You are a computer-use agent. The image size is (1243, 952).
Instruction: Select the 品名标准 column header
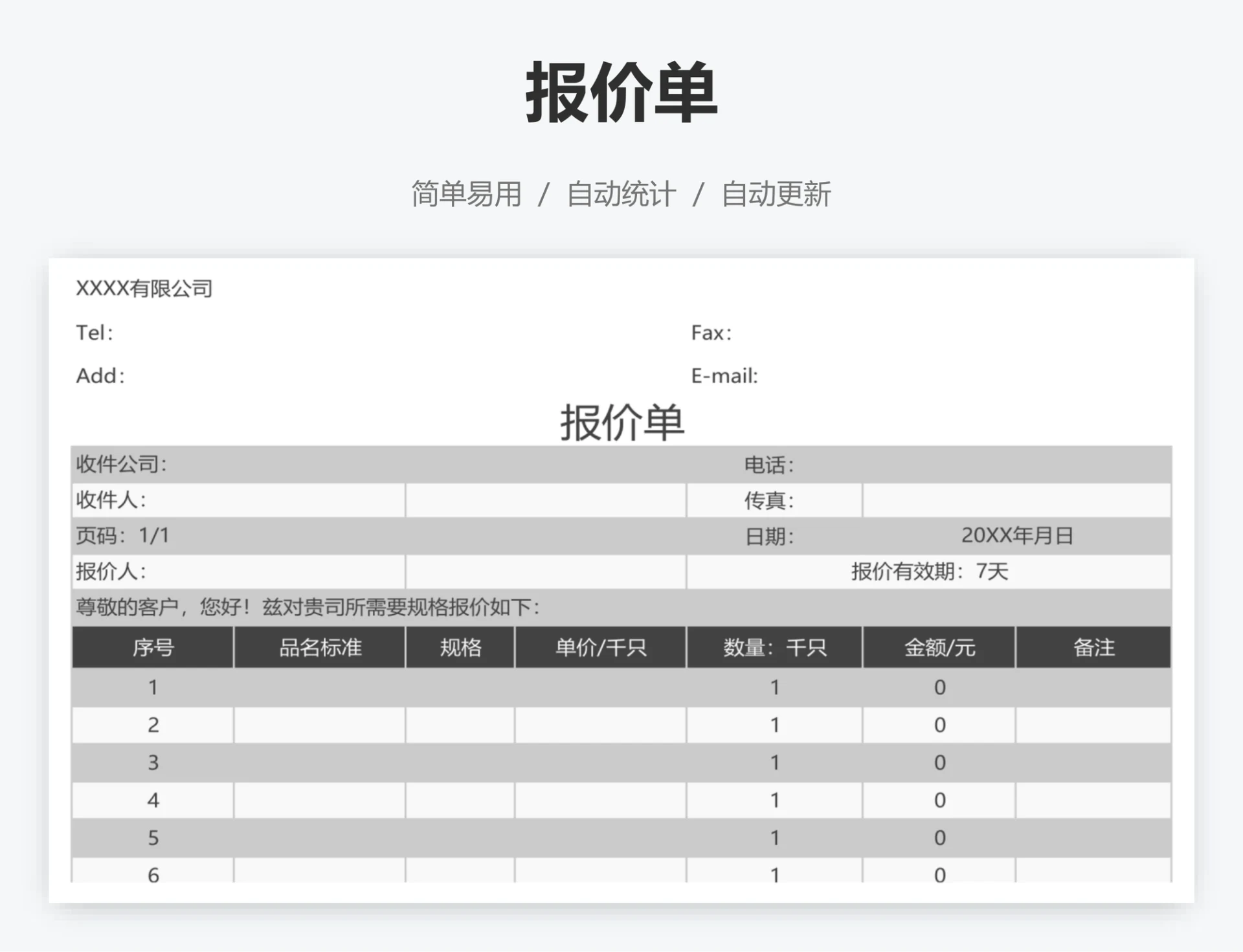point(319,648)
